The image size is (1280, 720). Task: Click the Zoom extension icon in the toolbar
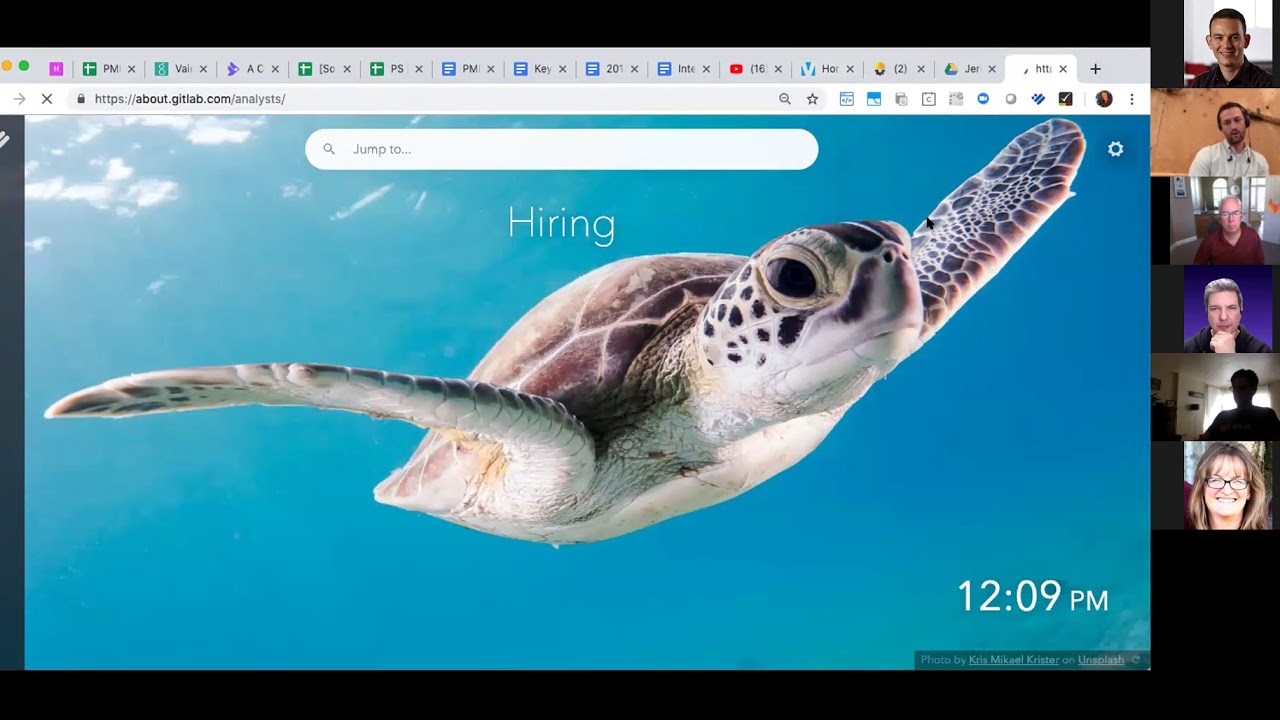[983, 99]
